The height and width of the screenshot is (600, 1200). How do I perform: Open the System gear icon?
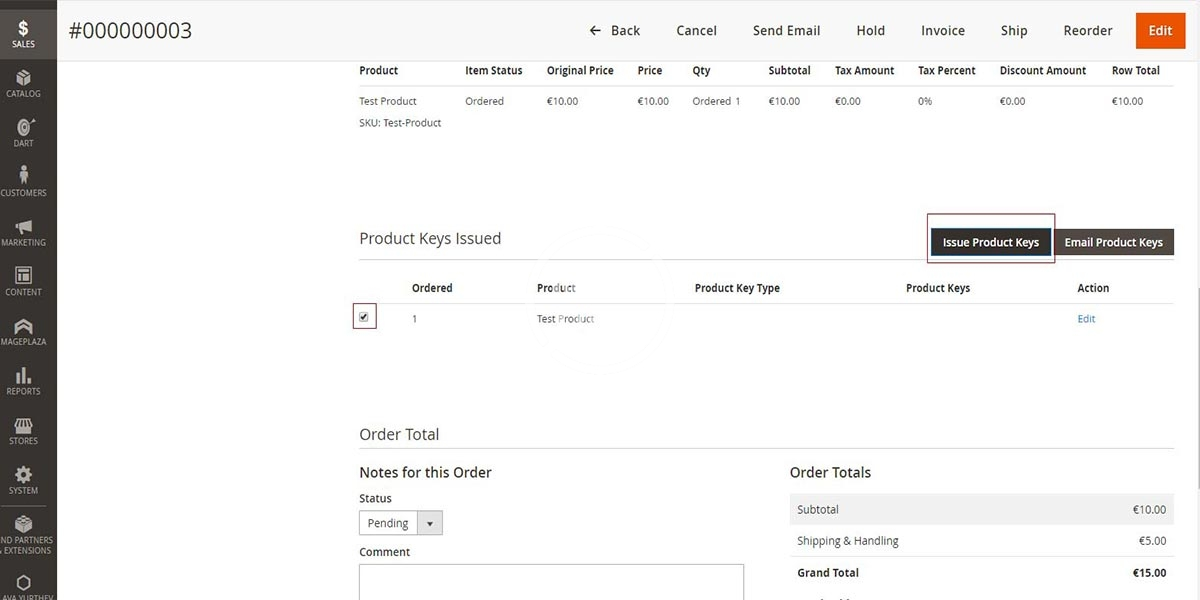click(23, 479)
